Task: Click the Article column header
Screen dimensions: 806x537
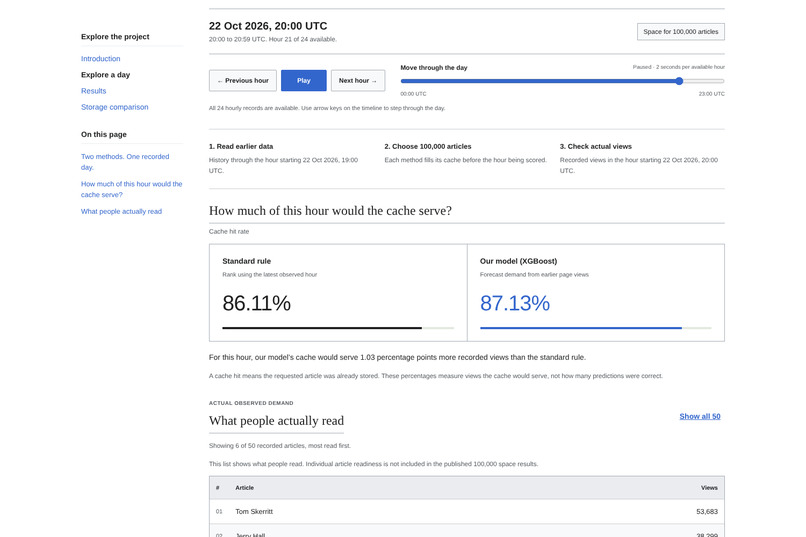Action: coord(245,488)
